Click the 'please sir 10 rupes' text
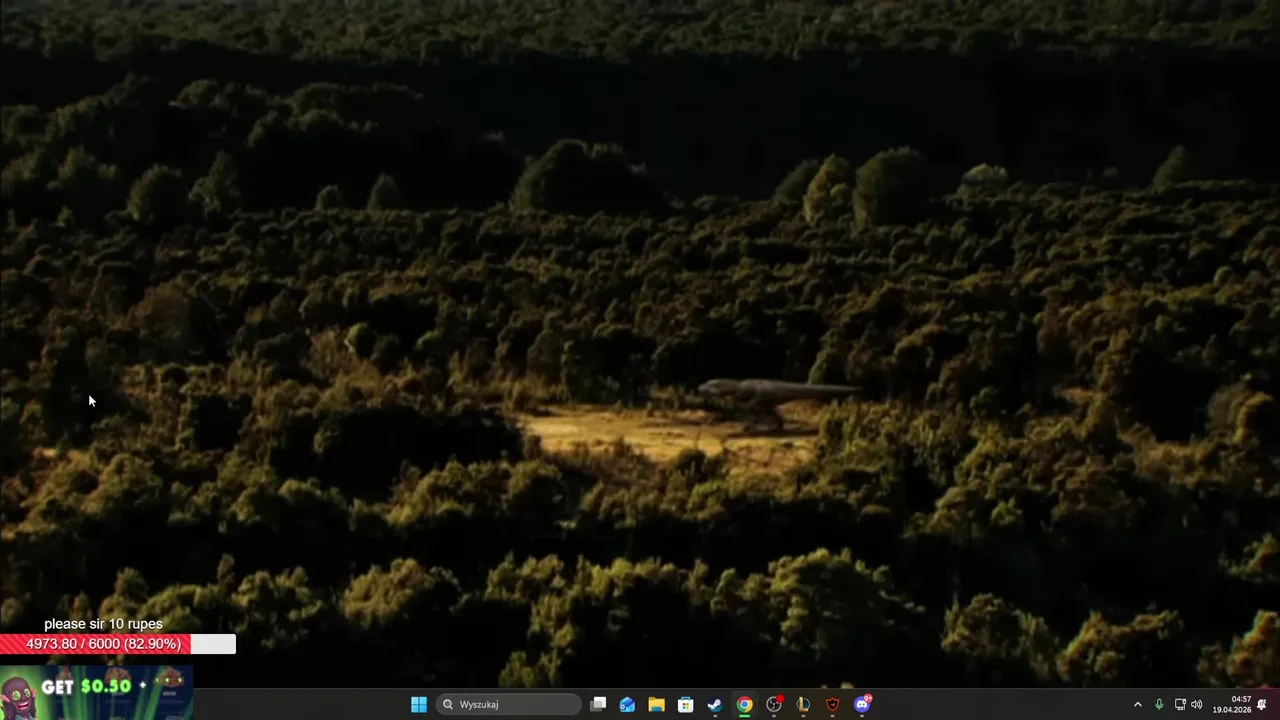The height and width of the screenshot is (720, 1280). pos(103,624)
